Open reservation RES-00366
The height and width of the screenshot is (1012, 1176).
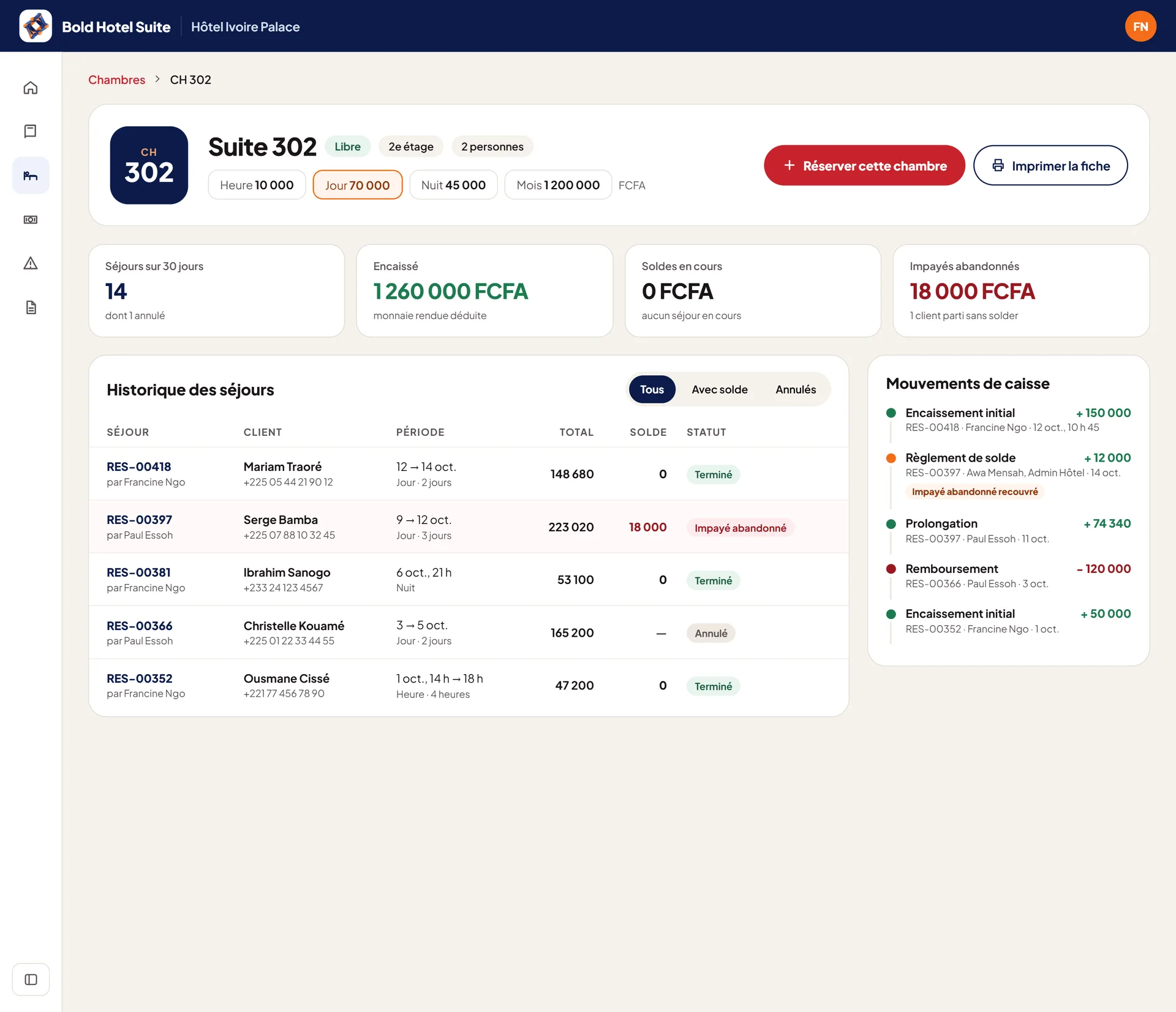pyautogui.click(x=140, y=626)
